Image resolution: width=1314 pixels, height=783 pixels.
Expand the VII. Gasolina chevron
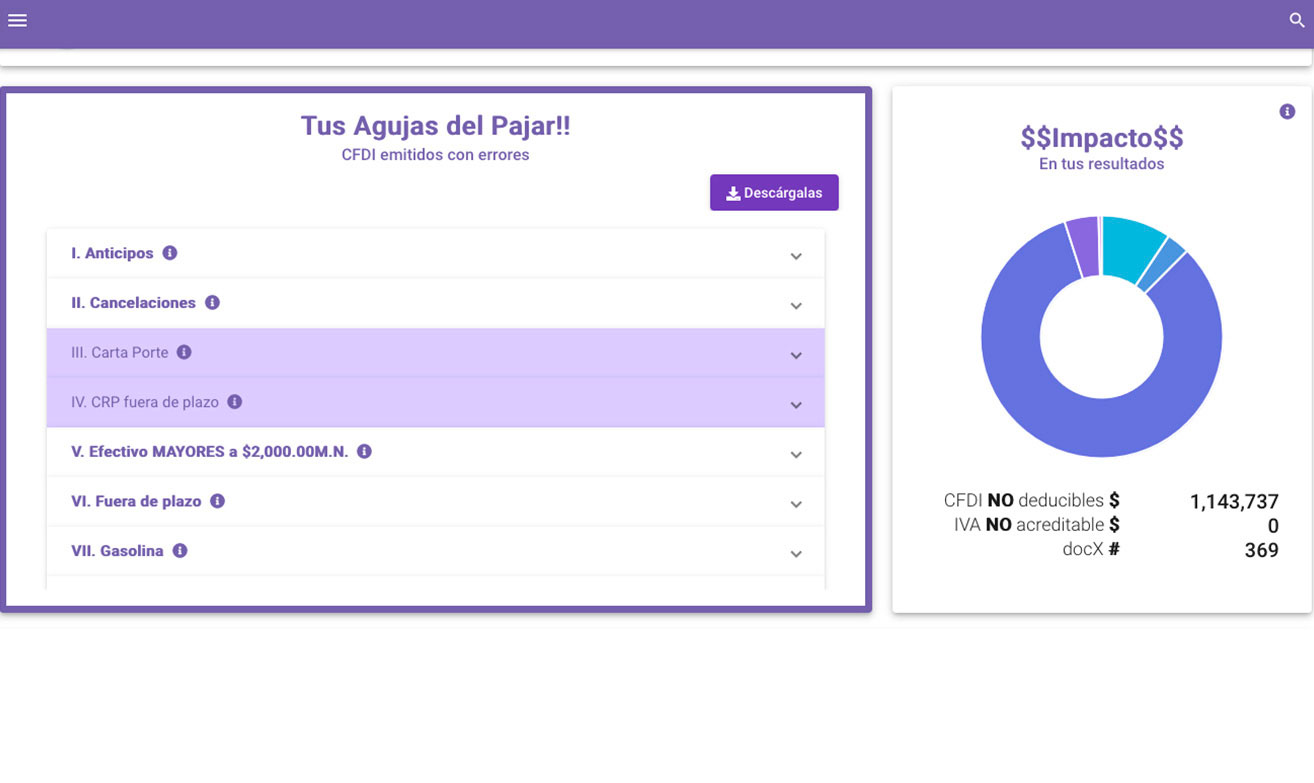[796, 554]
